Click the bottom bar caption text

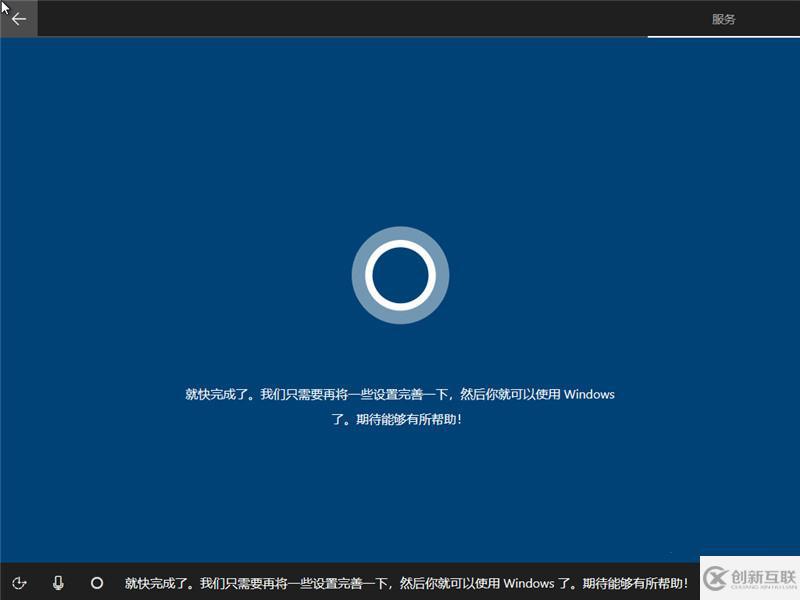pos(400,583)
